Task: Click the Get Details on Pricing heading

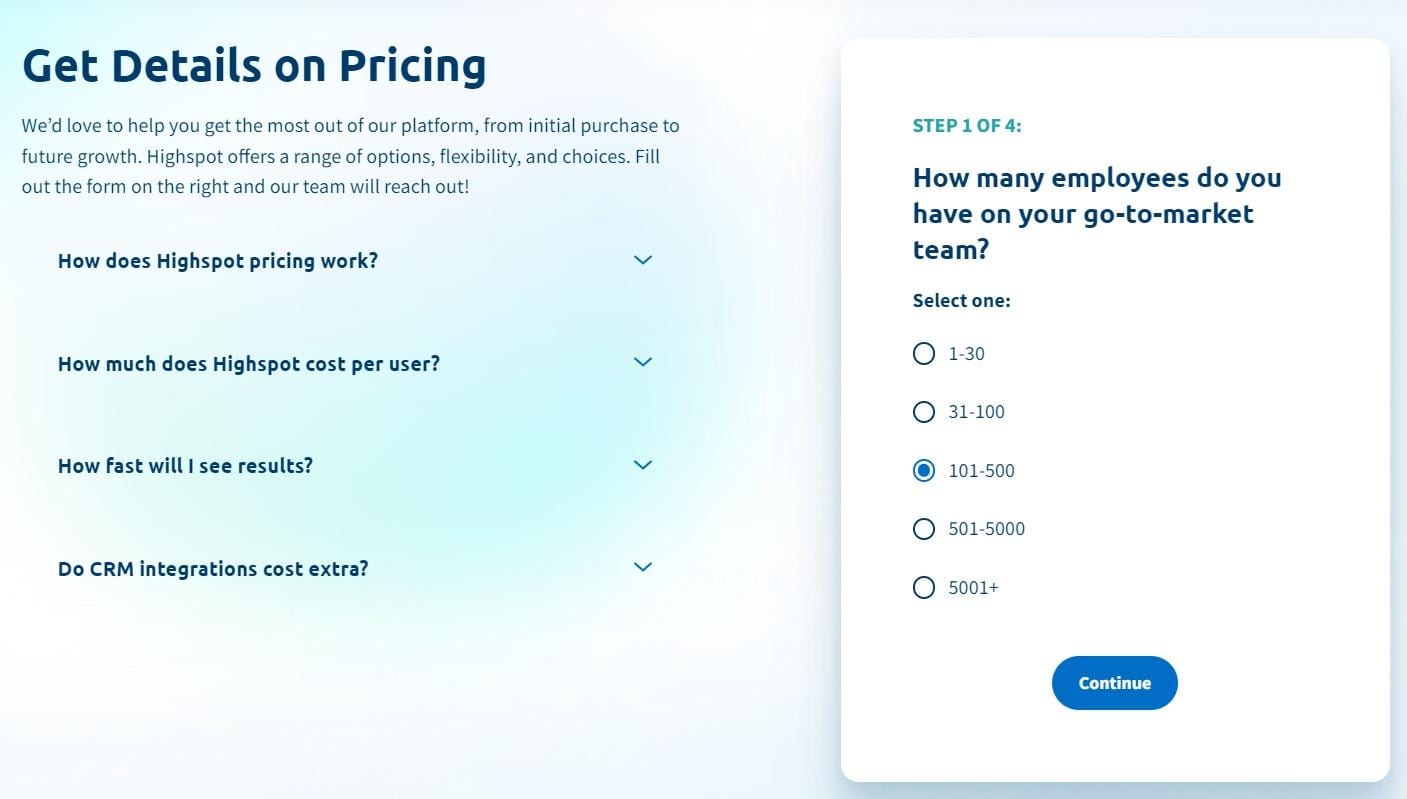Action: click(254, 66)
